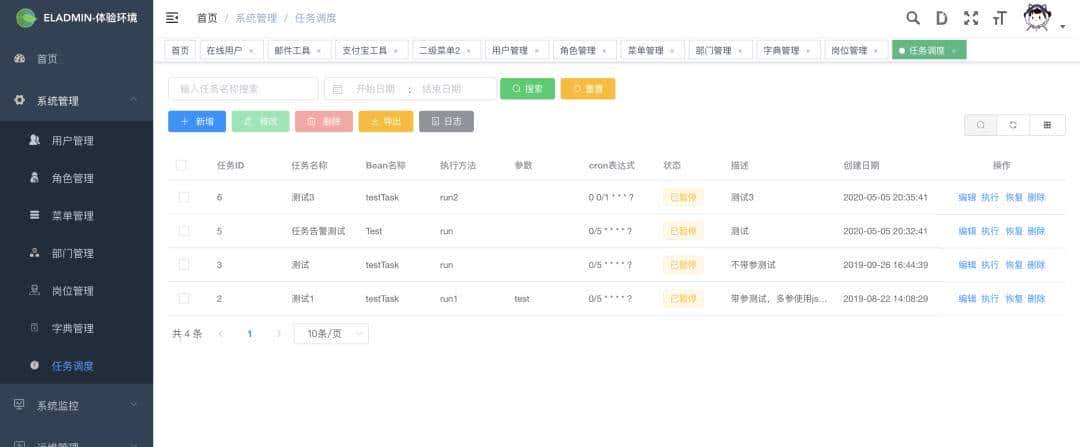Collapse the 系统管理 sidebar menu arrow
Screen dimensions: 1080x447
(x=134, y=101)
